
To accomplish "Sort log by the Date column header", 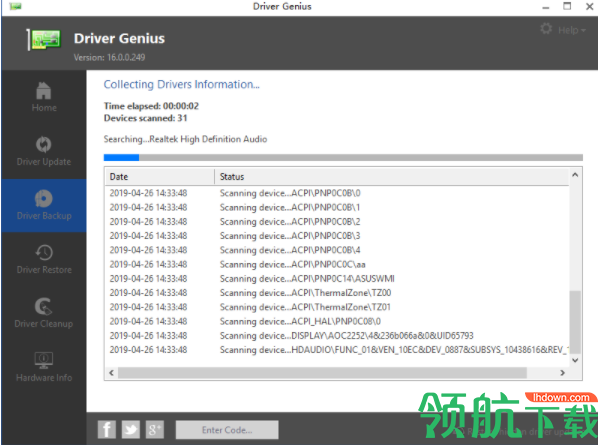I will click(x=160, y=177).
